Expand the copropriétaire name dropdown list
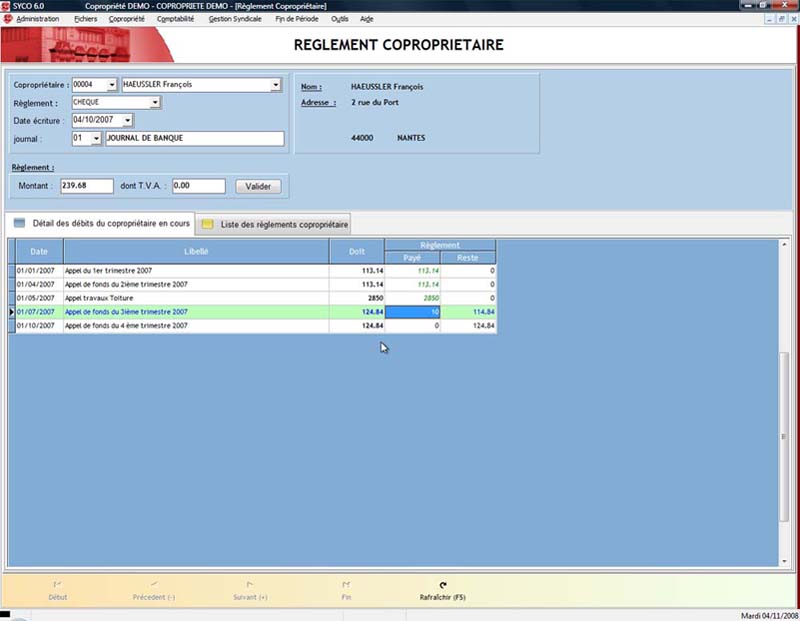The width and height of the screenshot is (800, 621). [x=276, y=85]
